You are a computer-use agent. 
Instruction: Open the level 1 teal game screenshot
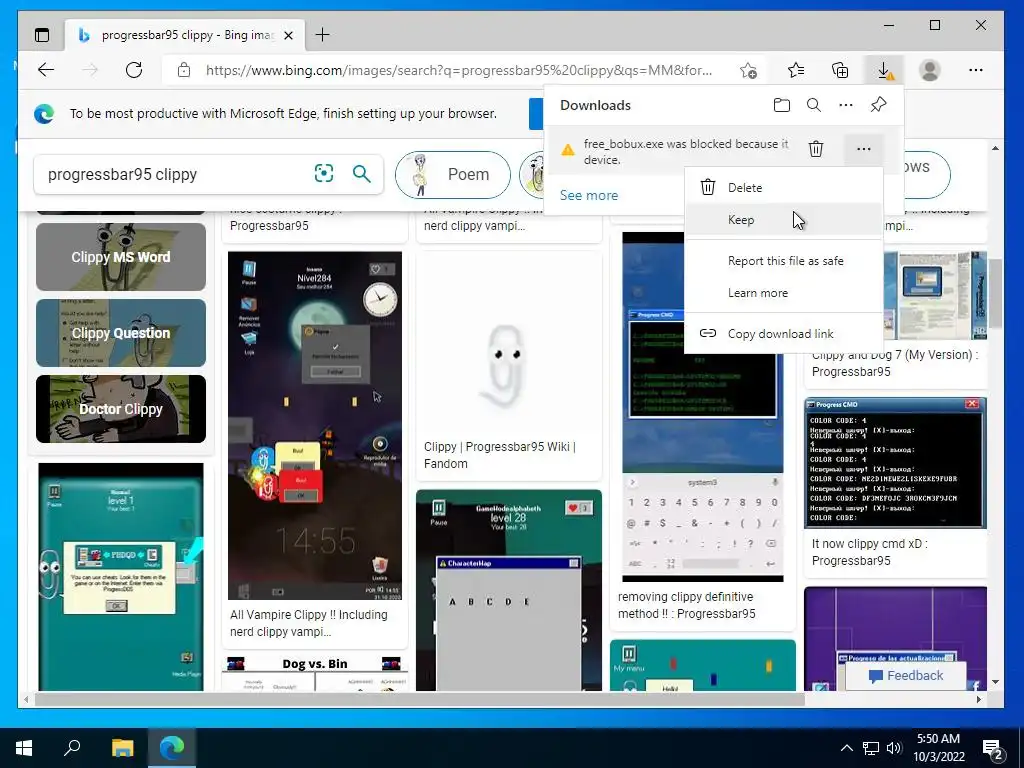point(121,577)
